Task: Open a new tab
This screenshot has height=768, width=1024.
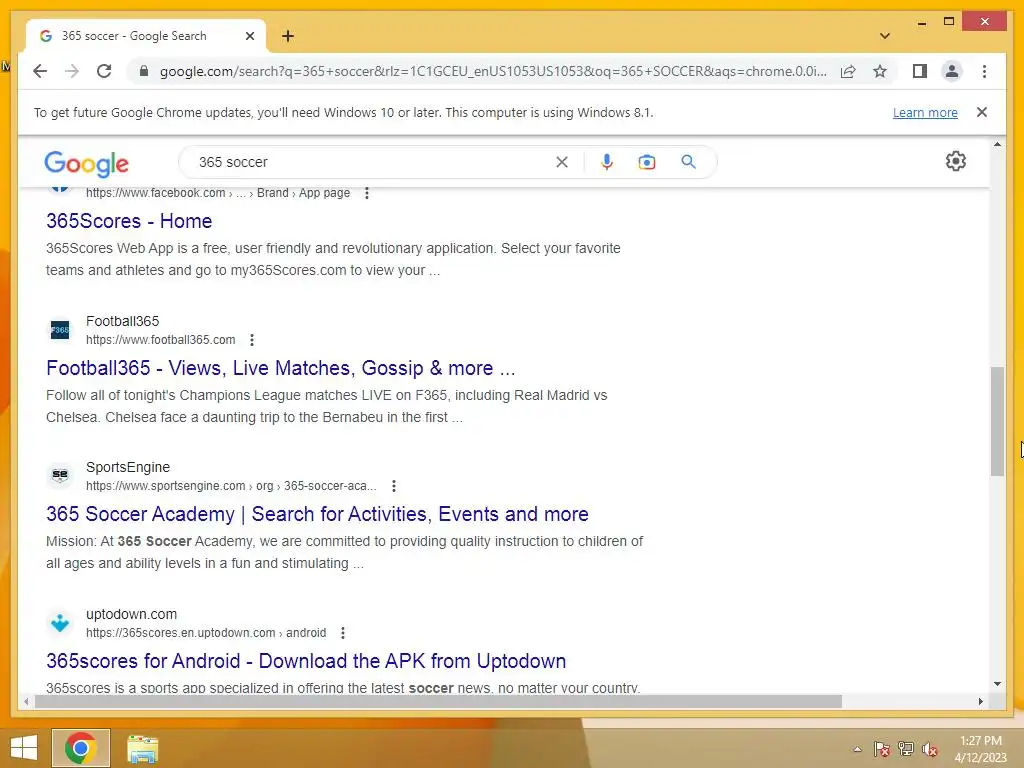Action: tap(288, 36)
